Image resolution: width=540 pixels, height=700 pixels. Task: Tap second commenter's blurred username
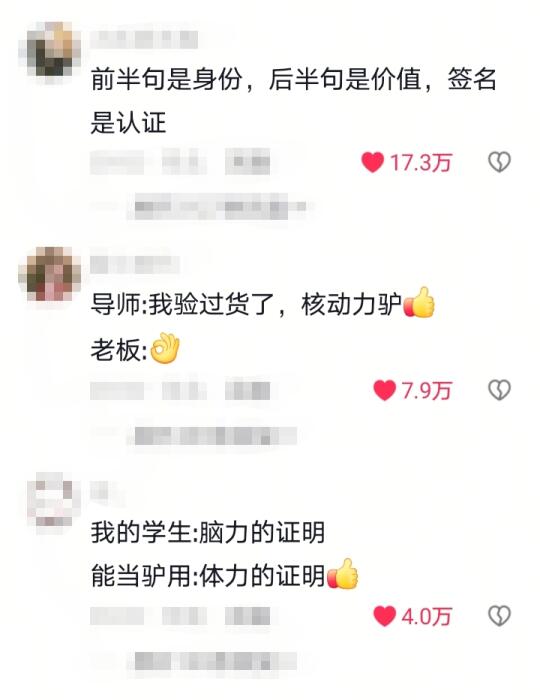134,264
